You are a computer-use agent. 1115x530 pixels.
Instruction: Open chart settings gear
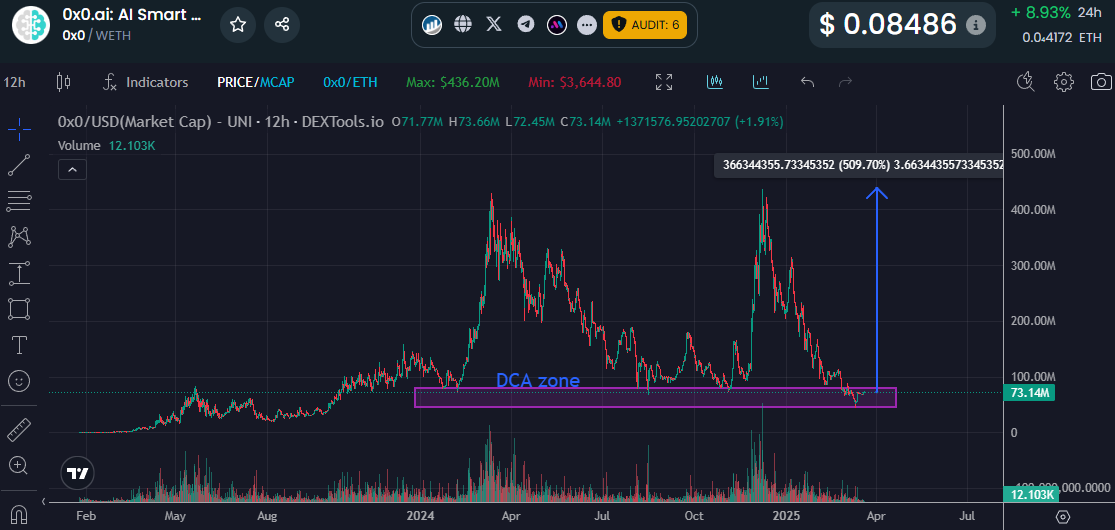tap(1064, 83)
